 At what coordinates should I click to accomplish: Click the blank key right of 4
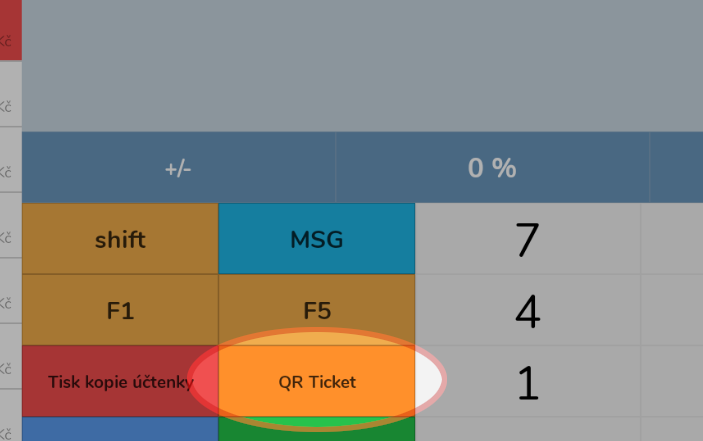pyautogui.click(x=672, y=310)
